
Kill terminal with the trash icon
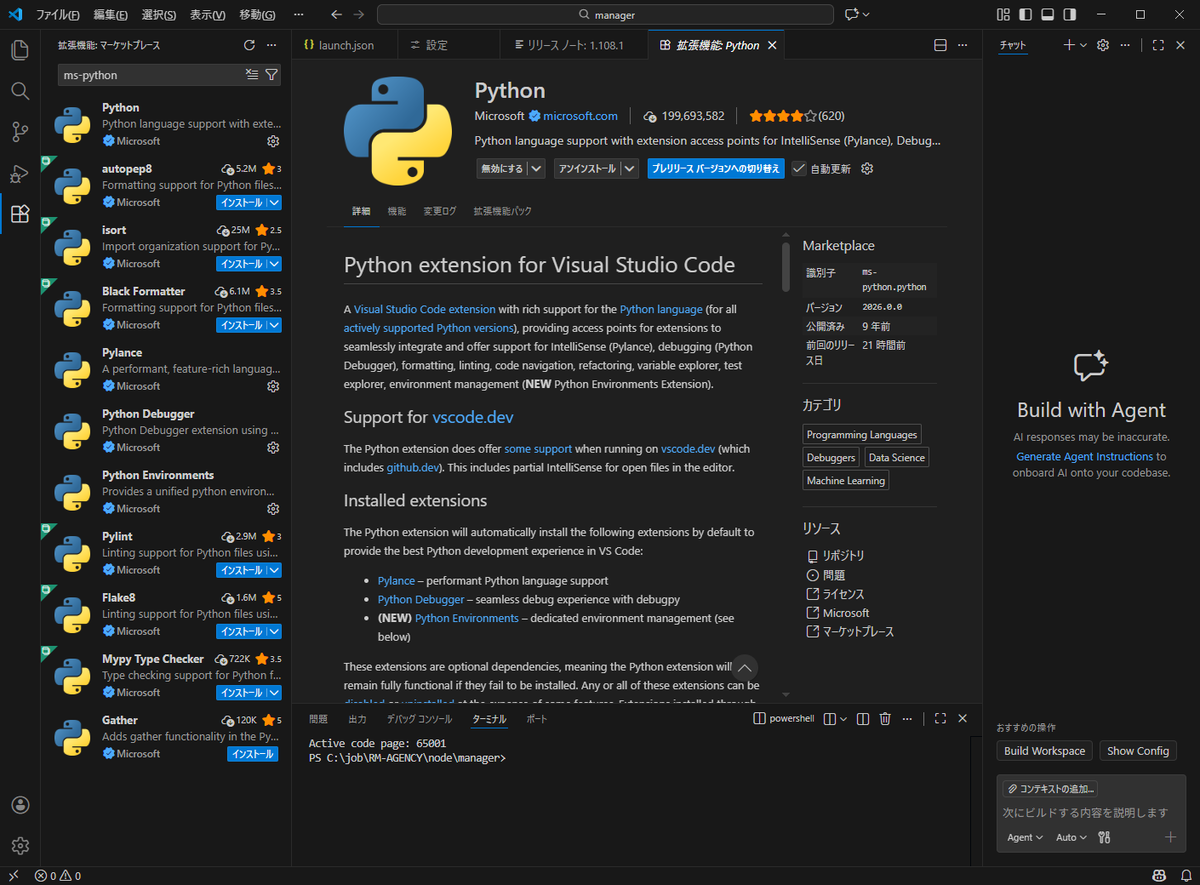click(x=885, y=718)
